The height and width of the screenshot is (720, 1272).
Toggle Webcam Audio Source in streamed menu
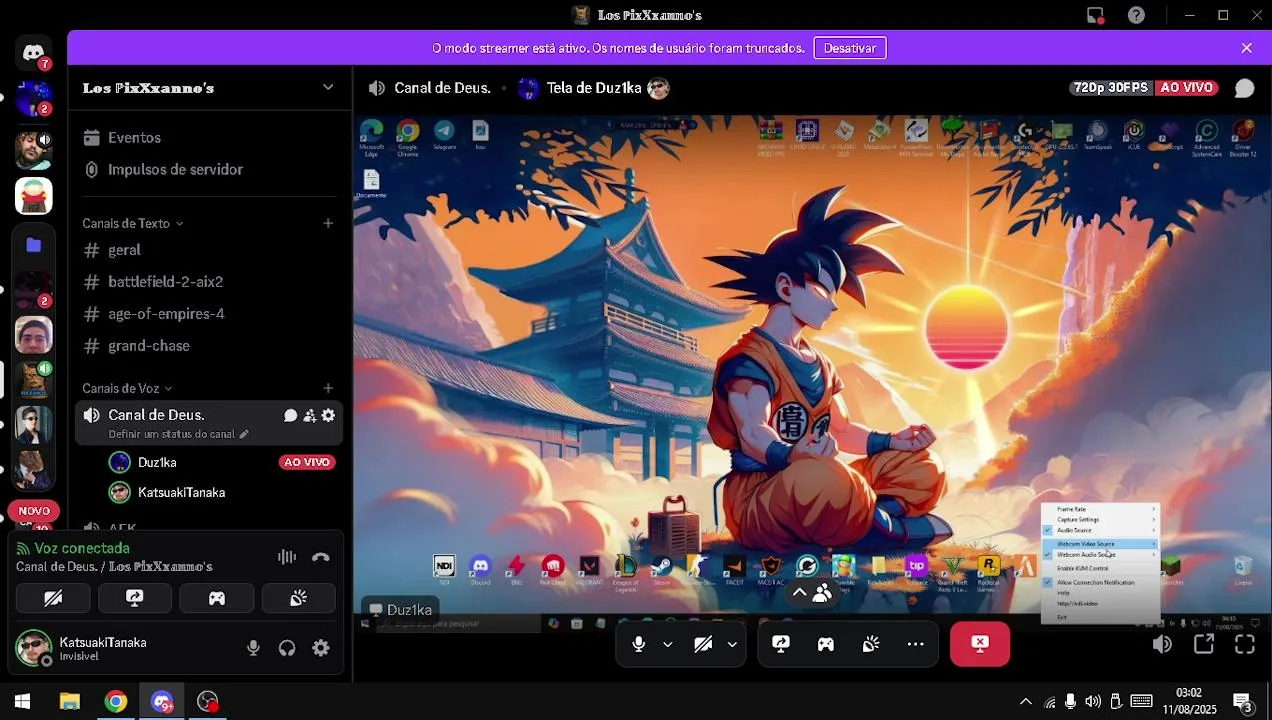point(1099,554)
